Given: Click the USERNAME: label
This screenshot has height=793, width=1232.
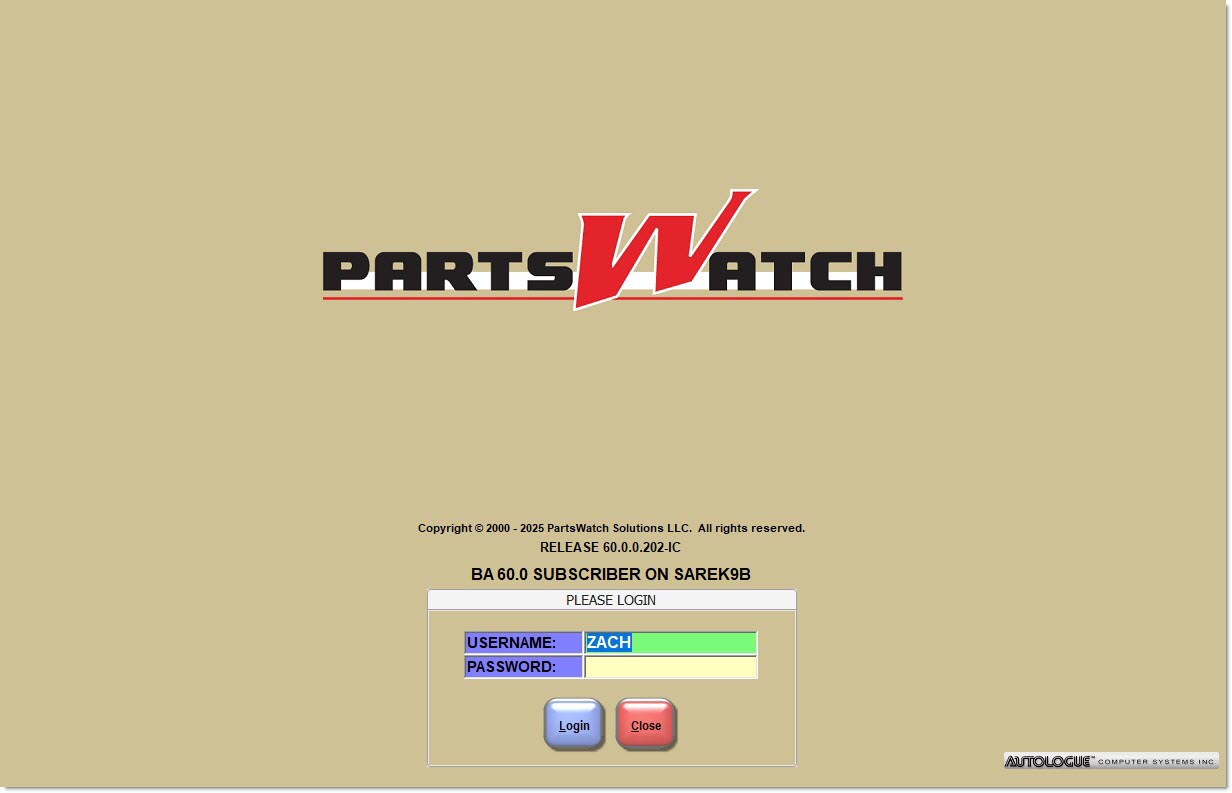Looking at the screenshot, I should (523, 643).
